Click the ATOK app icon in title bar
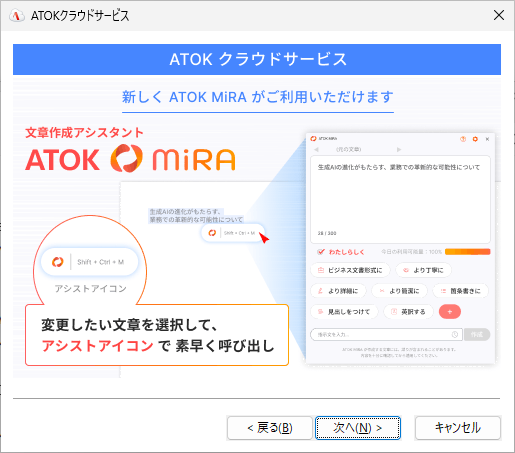515x453 pixels. click(x=16, y=15)
